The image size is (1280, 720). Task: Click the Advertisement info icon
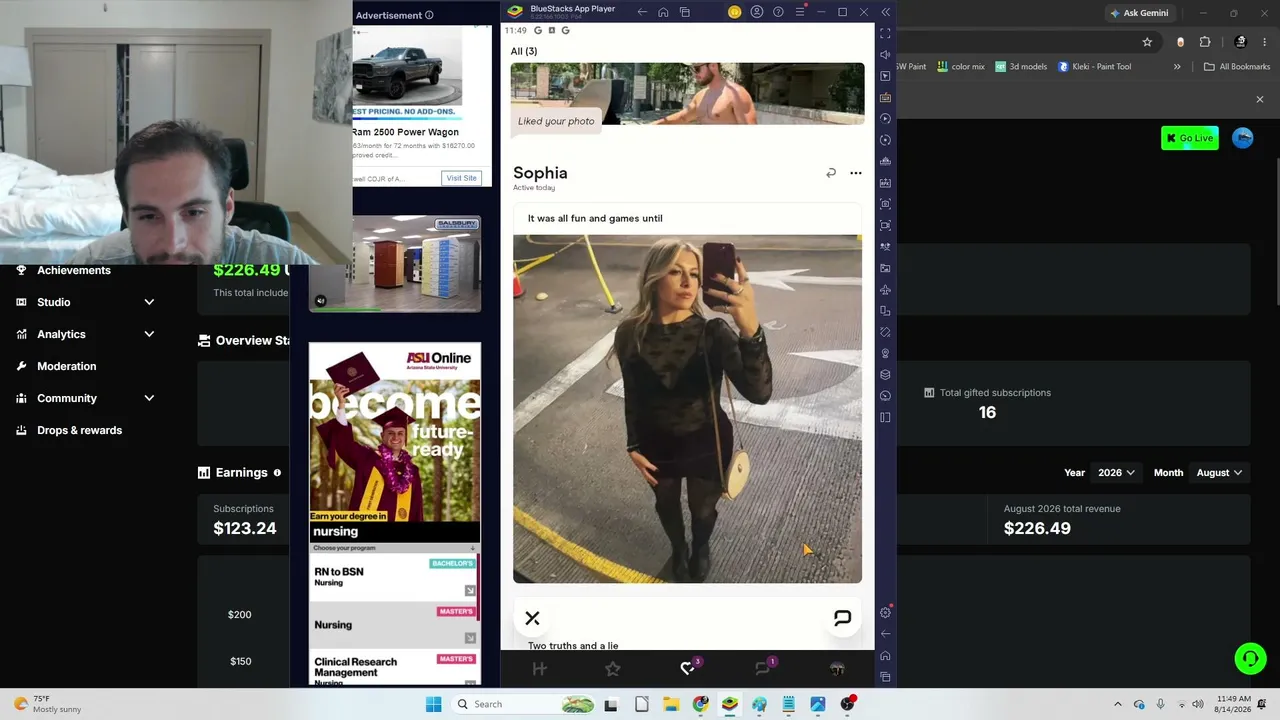point(429,15)
